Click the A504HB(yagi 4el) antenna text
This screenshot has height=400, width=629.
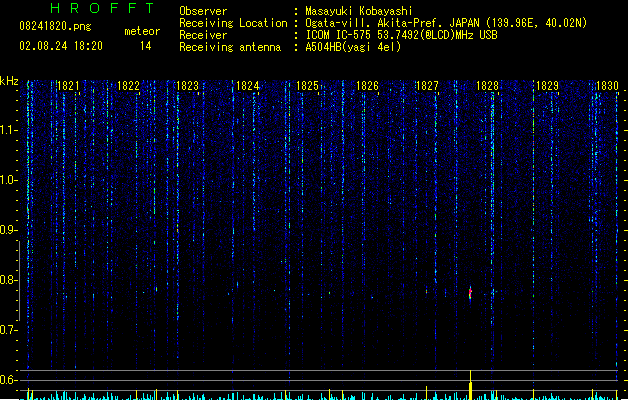pyautogui.click(x=353, y=47)
